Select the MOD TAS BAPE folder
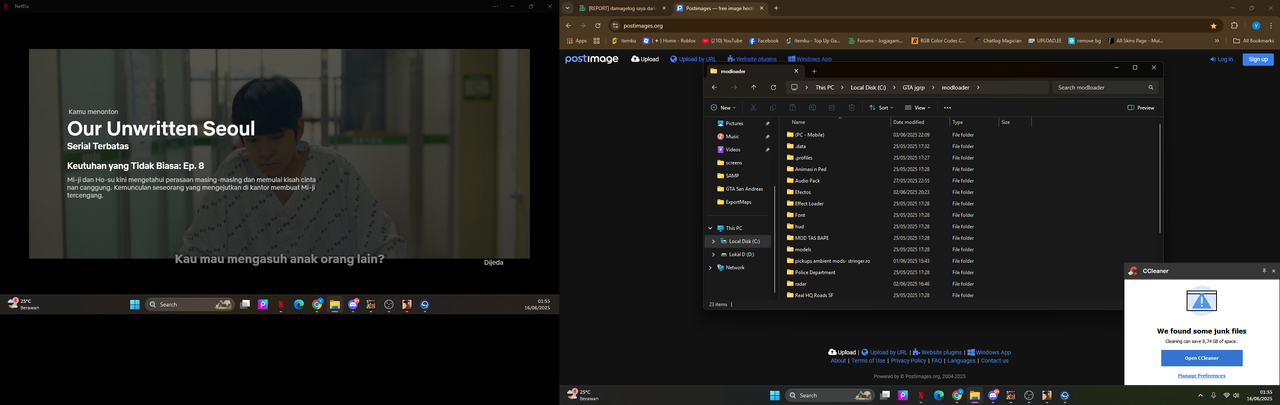 point(811,238)
